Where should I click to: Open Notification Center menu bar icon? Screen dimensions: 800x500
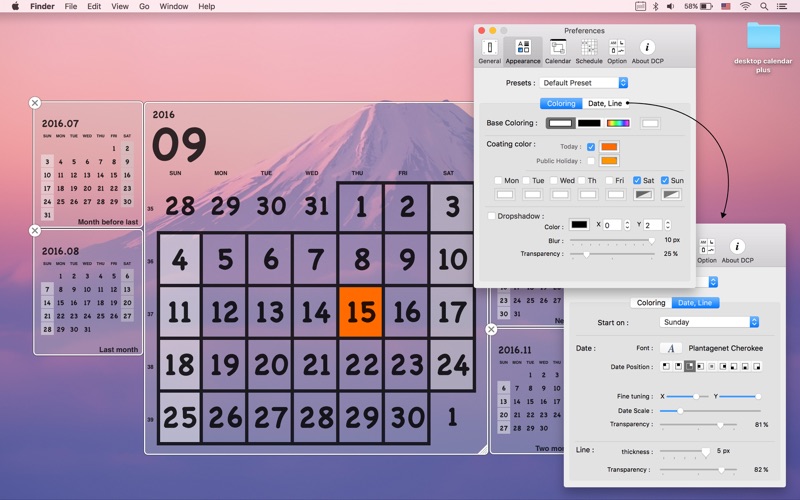pos(781,7)
